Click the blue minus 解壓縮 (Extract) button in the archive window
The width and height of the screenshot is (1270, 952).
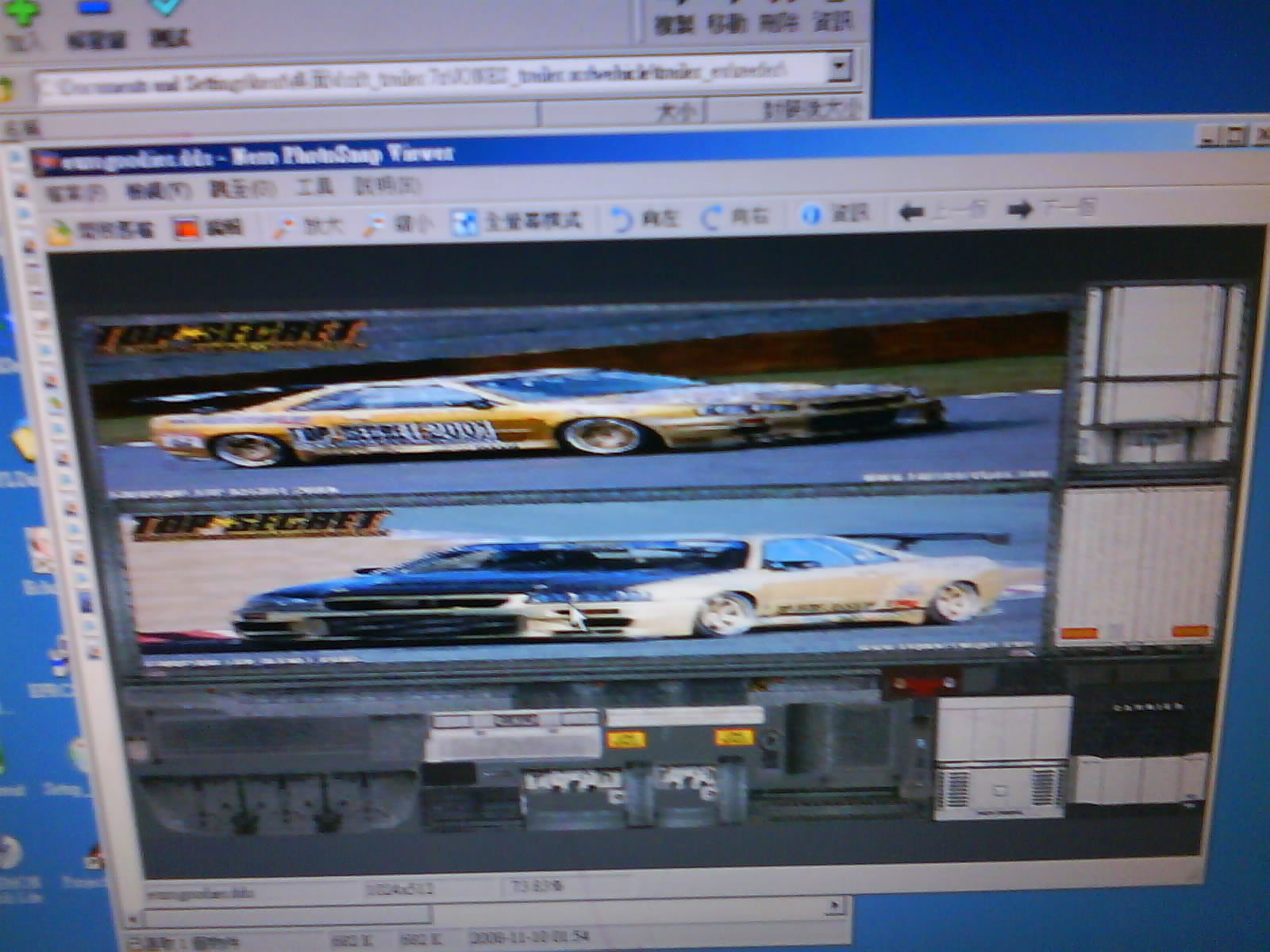point(95,24)
